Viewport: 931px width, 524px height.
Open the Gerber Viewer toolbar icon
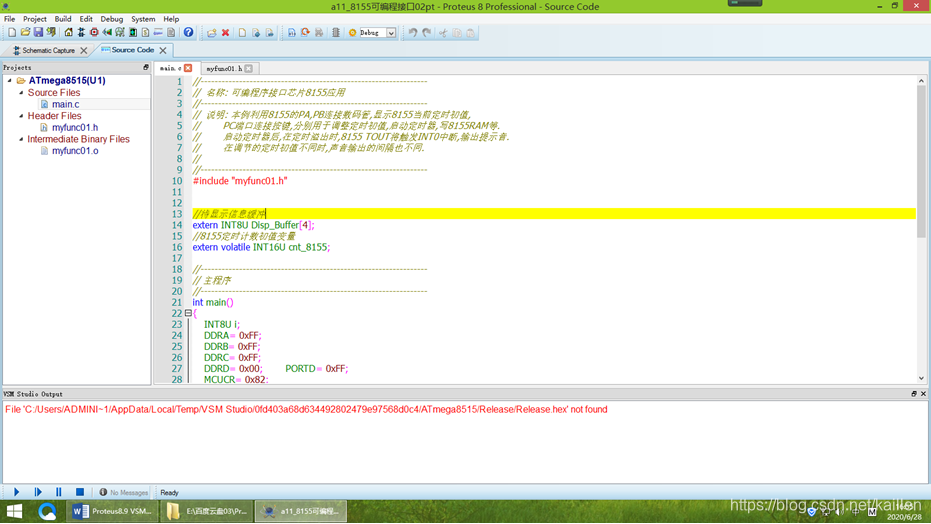(119, 33)
